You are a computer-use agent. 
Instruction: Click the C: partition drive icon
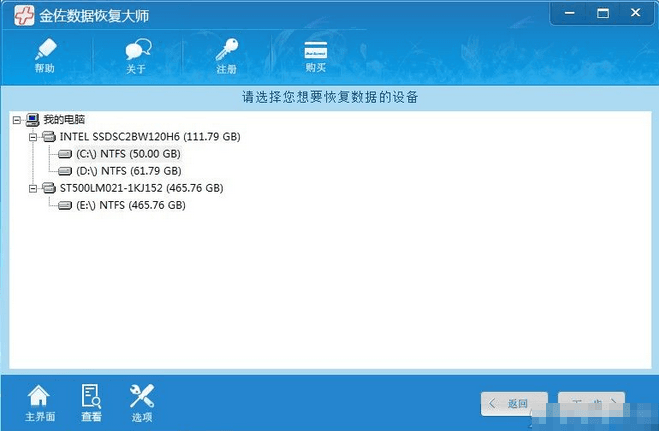[x=65, y=154]
